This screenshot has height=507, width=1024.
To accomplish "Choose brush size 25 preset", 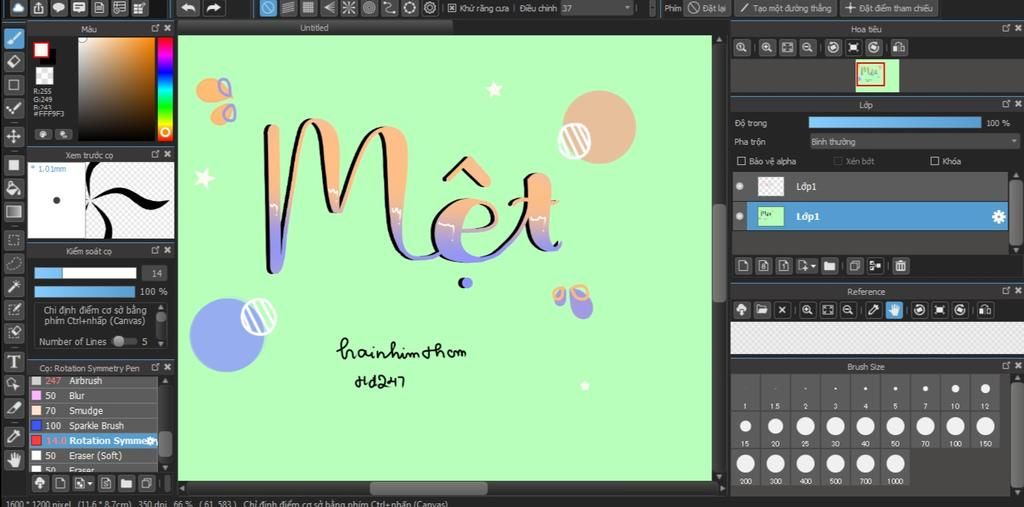I will coord(805,431).
